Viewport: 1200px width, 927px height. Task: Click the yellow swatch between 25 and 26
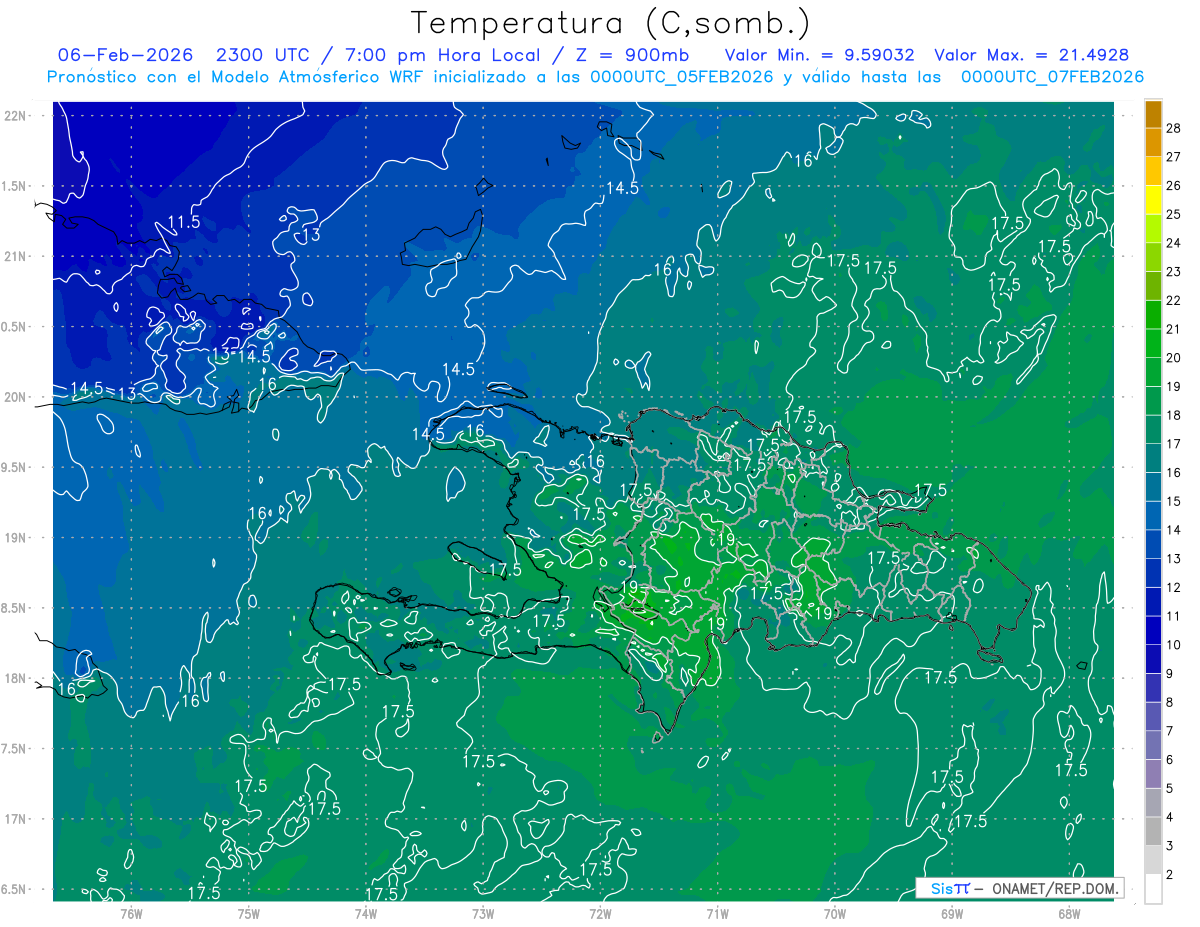(x=1153, y=199)
